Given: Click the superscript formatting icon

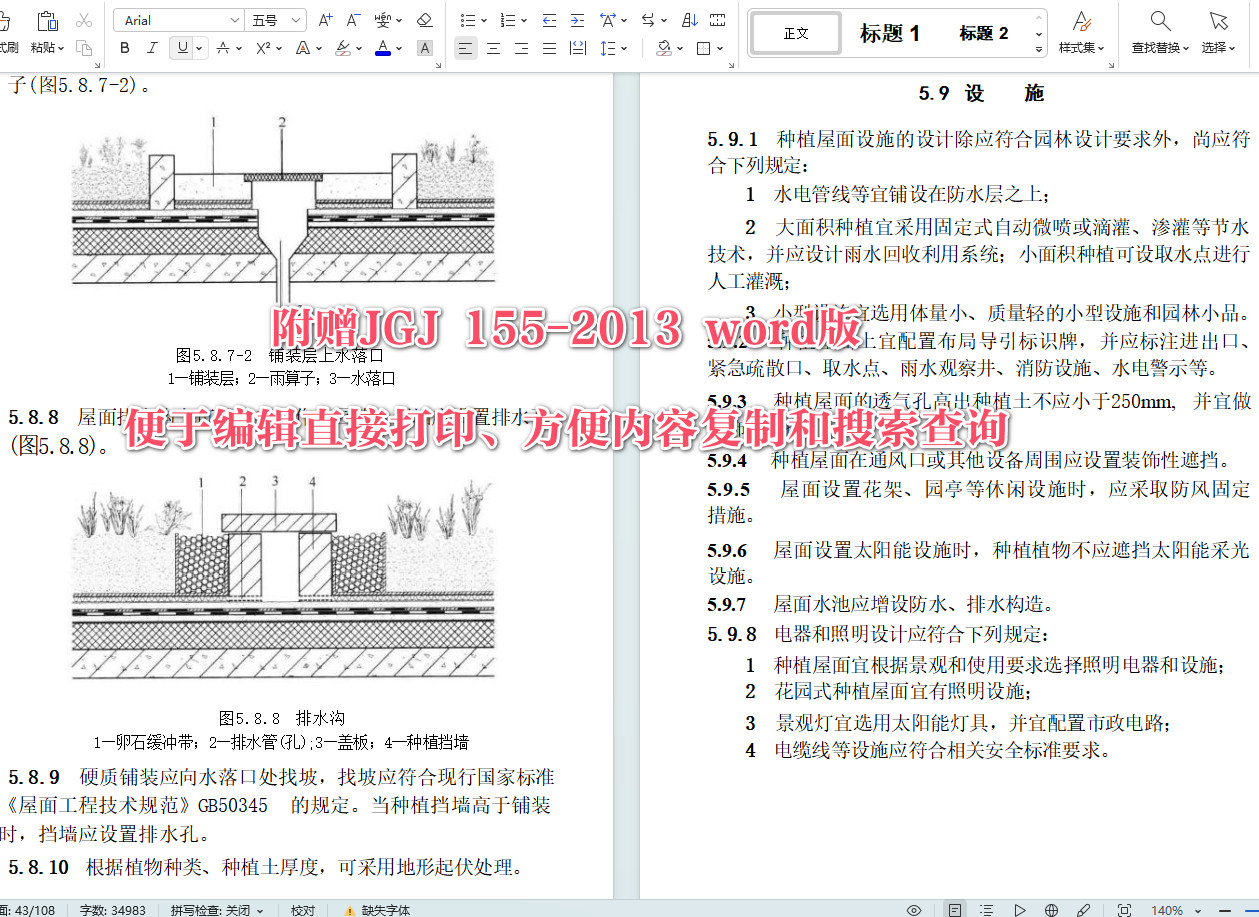Looking at the screenshot, I should coord(263,47).
